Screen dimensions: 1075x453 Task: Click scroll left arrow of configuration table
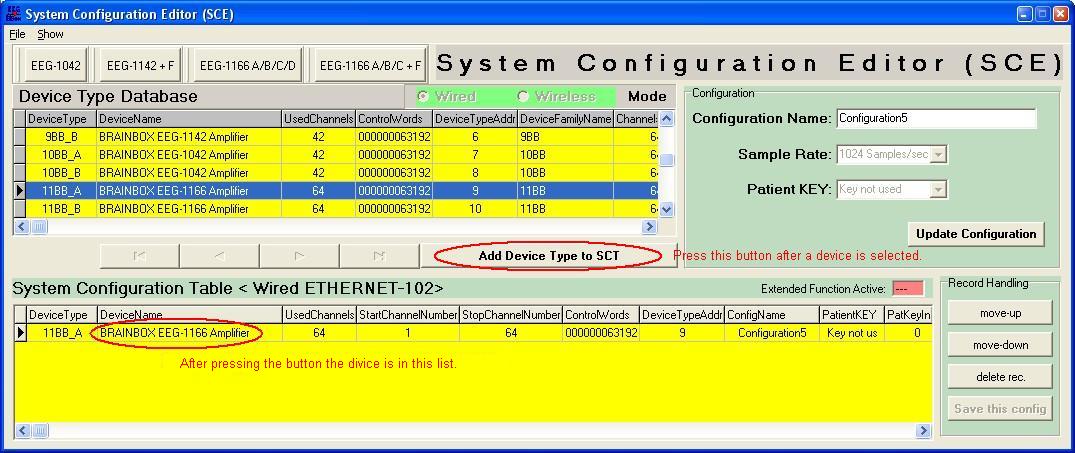(x=22, y=430)
